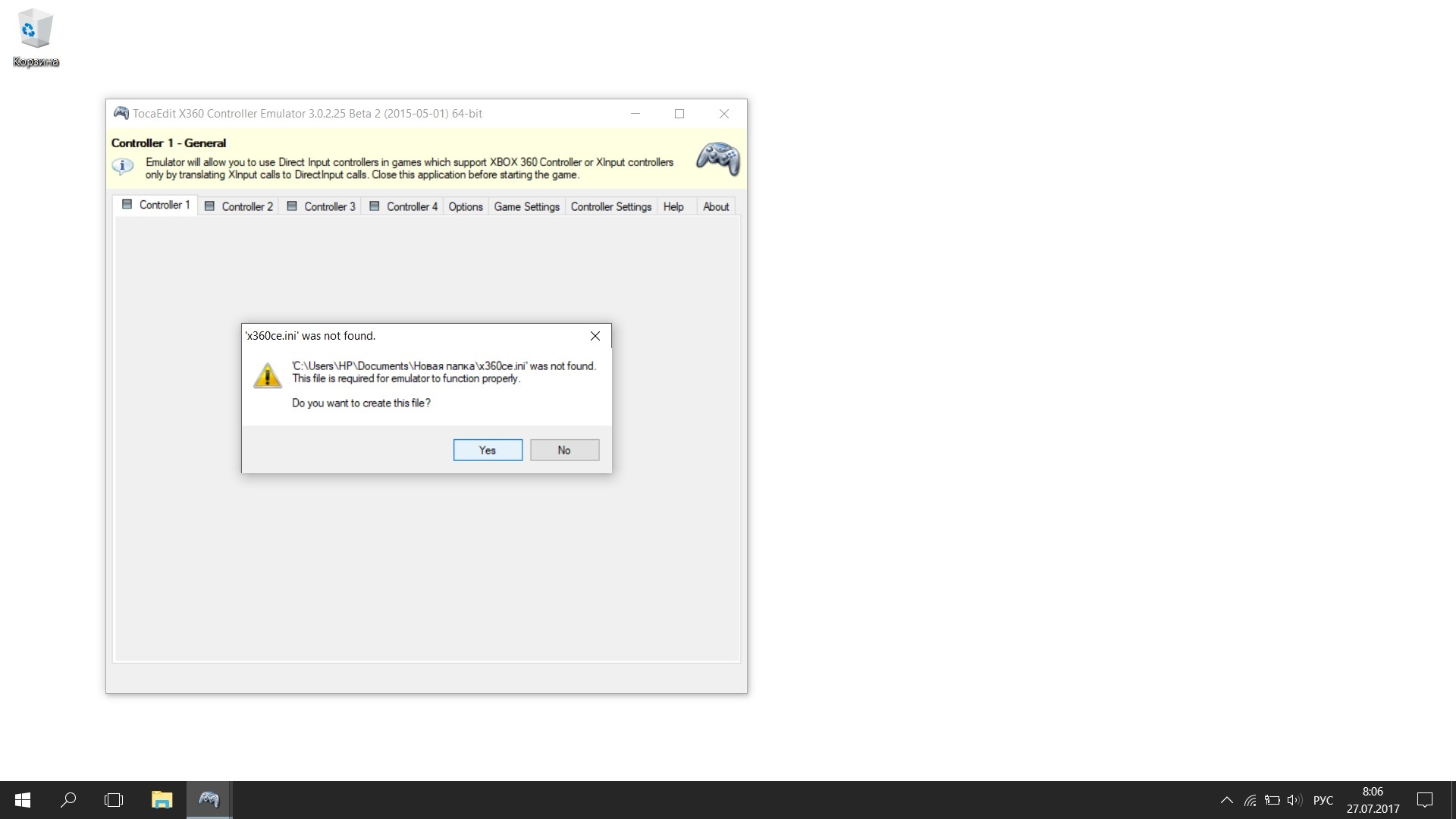Open the Game Settings tab
Screen dimensions: 1456x819
526,206
